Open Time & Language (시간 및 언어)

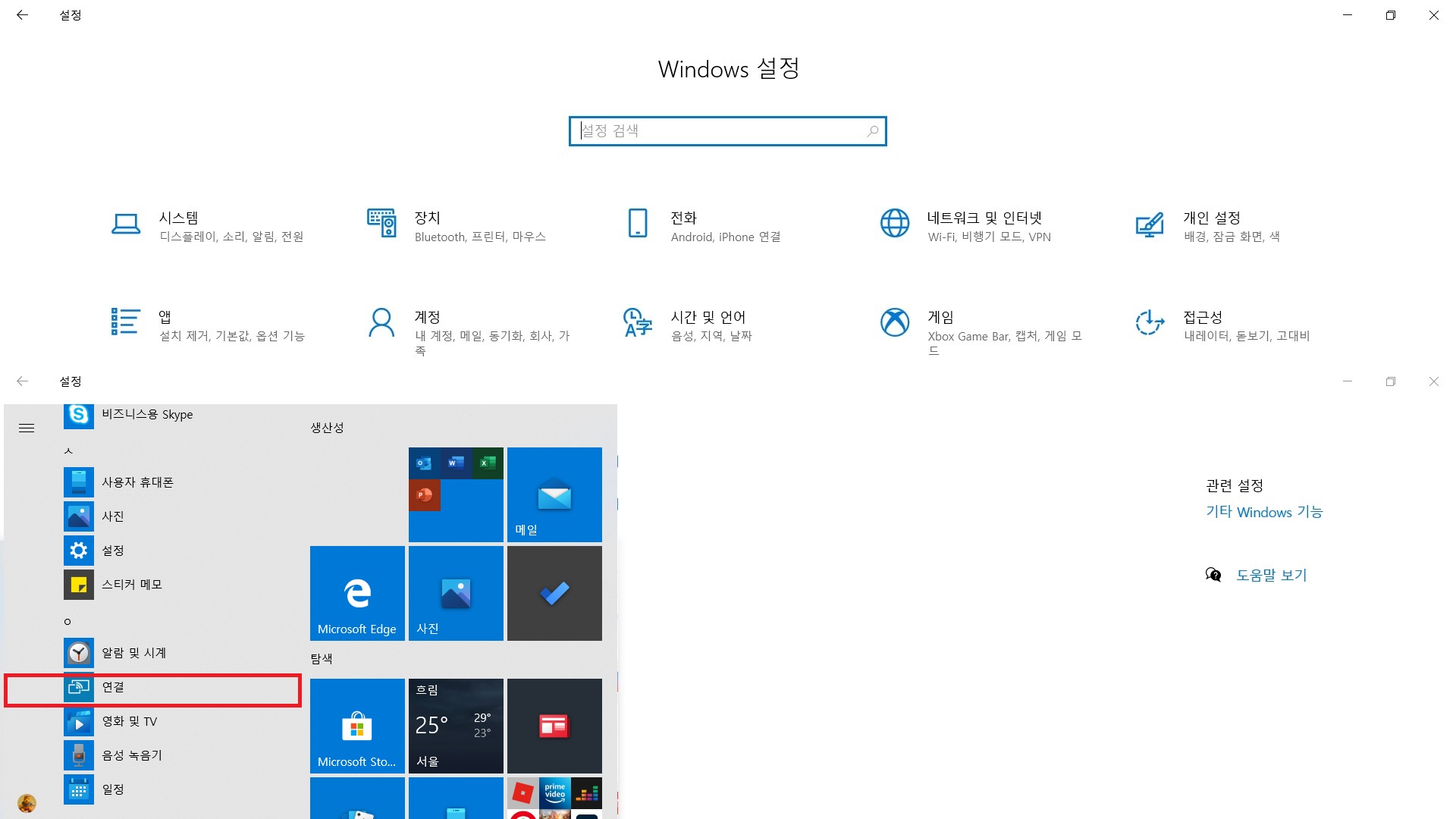point(708,318)
